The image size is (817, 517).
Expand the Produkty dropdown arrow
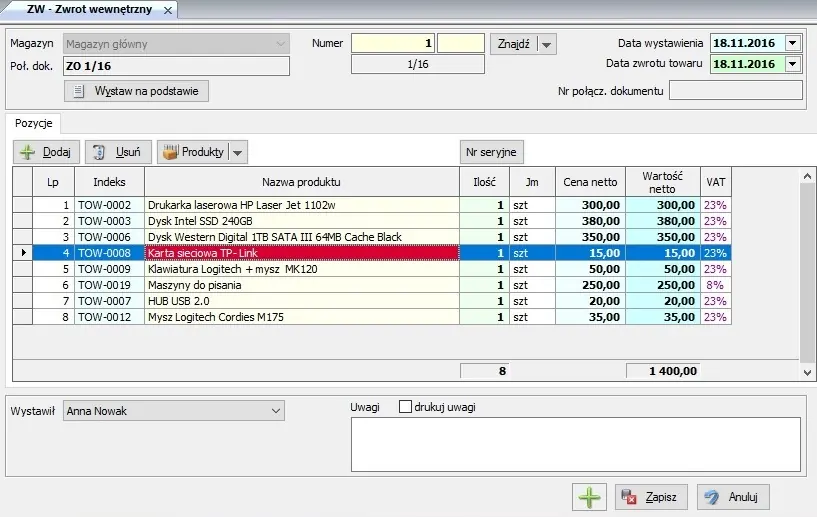238,152
